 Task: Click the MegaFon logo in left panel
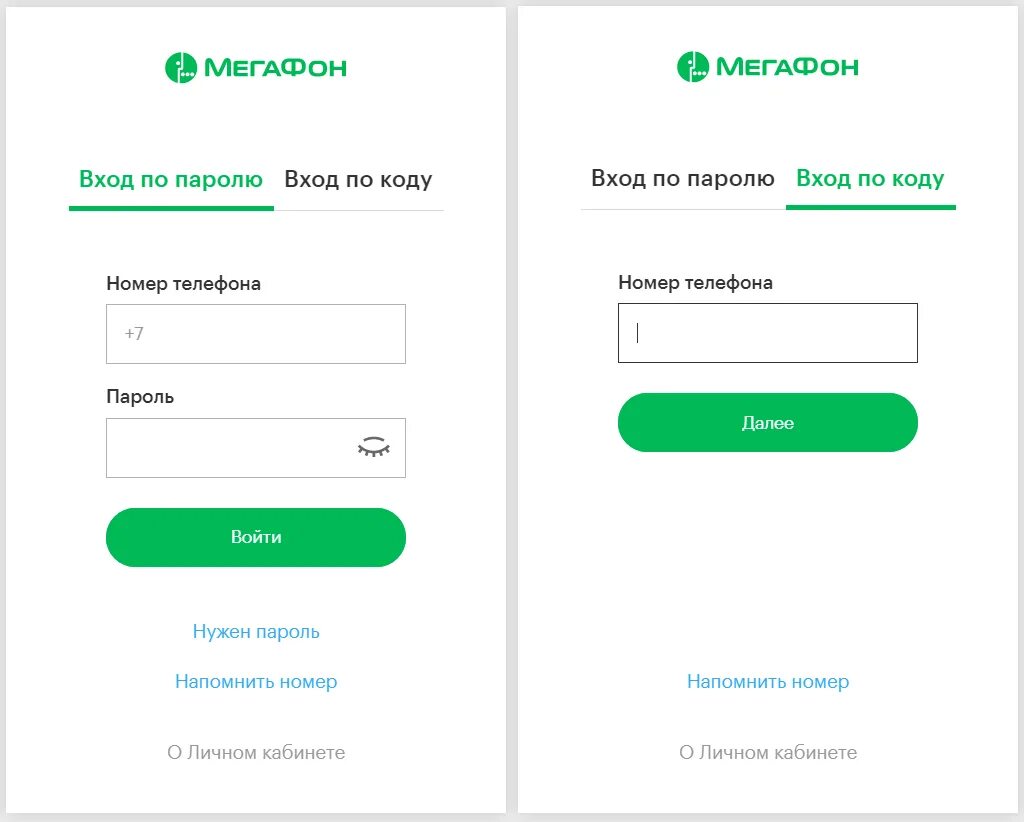(255, 67)
